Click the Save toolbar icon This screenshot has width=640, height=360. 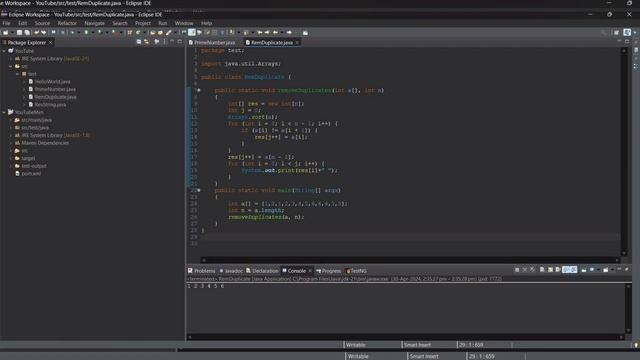click(19, 32)
